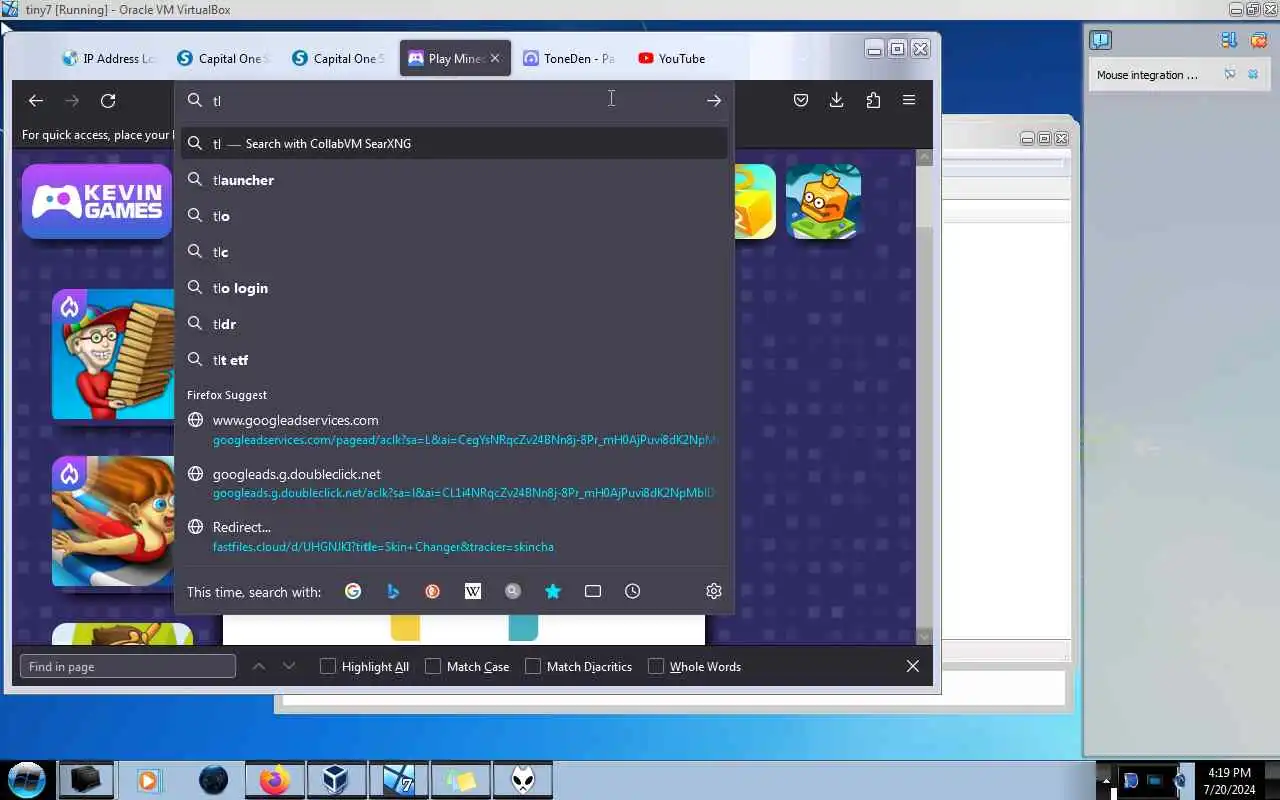Switch to the ToneDen tab
The image size is (1280, 800).
coord(570,58)
